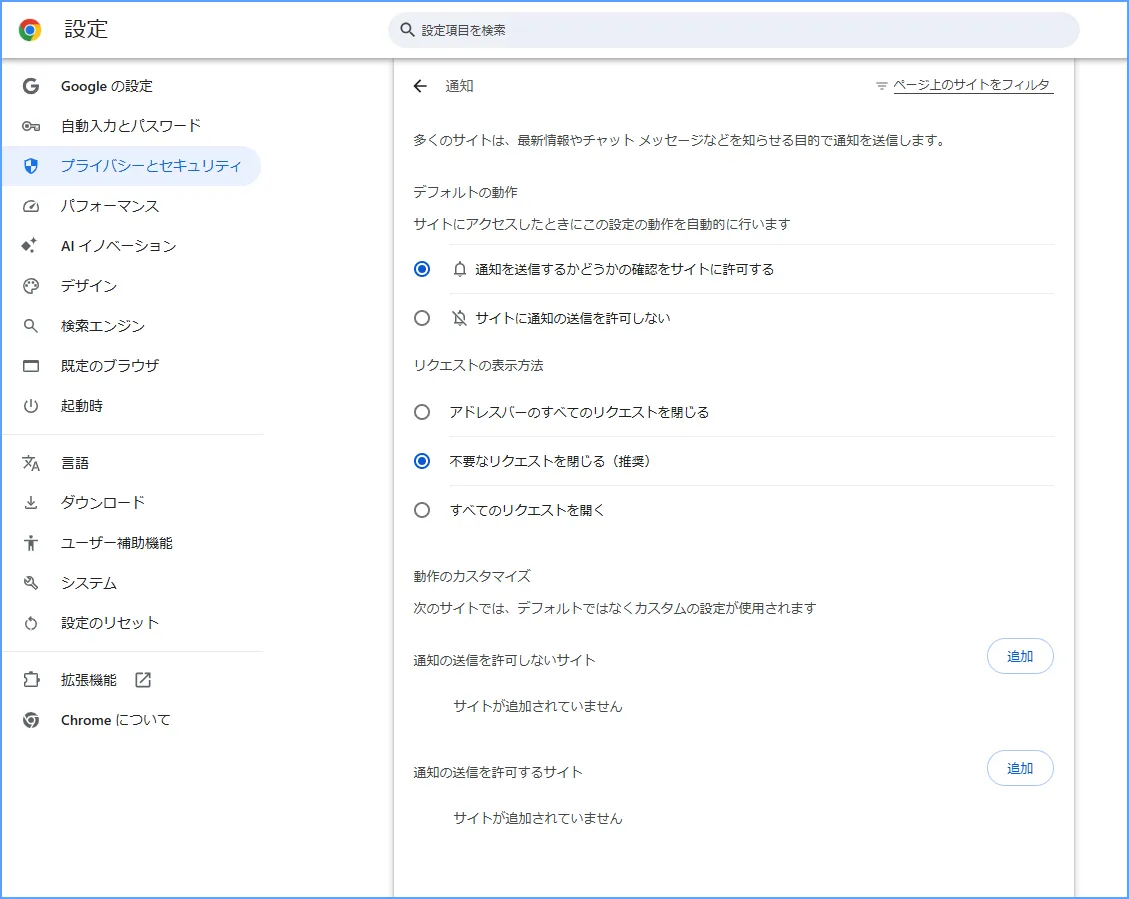Viewport: 1129px width, 899px height.
Task: Click the sparkle icon for AI イノベーション
Action: click(x=30, y=245)
